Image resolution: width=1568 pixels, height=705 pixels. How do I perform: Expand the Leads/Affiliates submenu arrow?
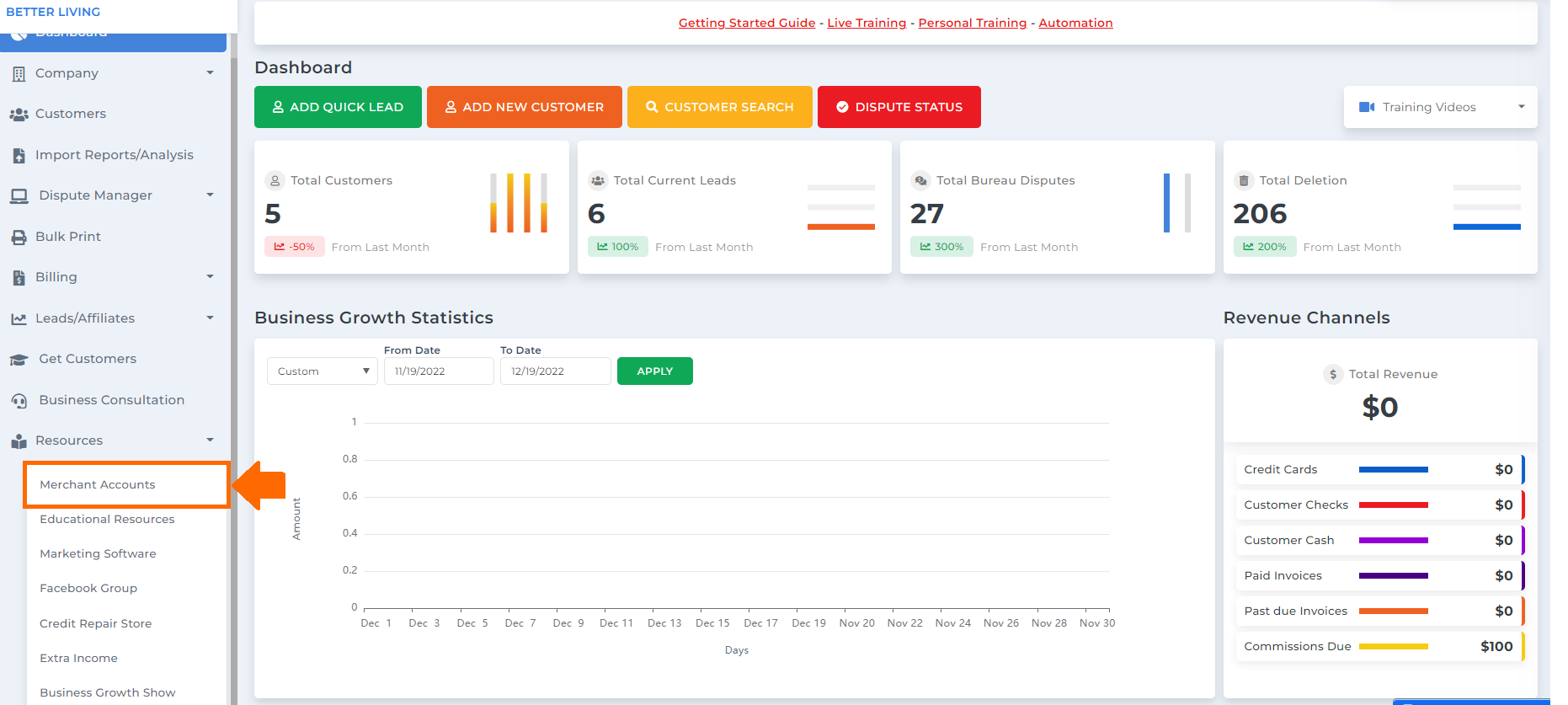point(210,318)
